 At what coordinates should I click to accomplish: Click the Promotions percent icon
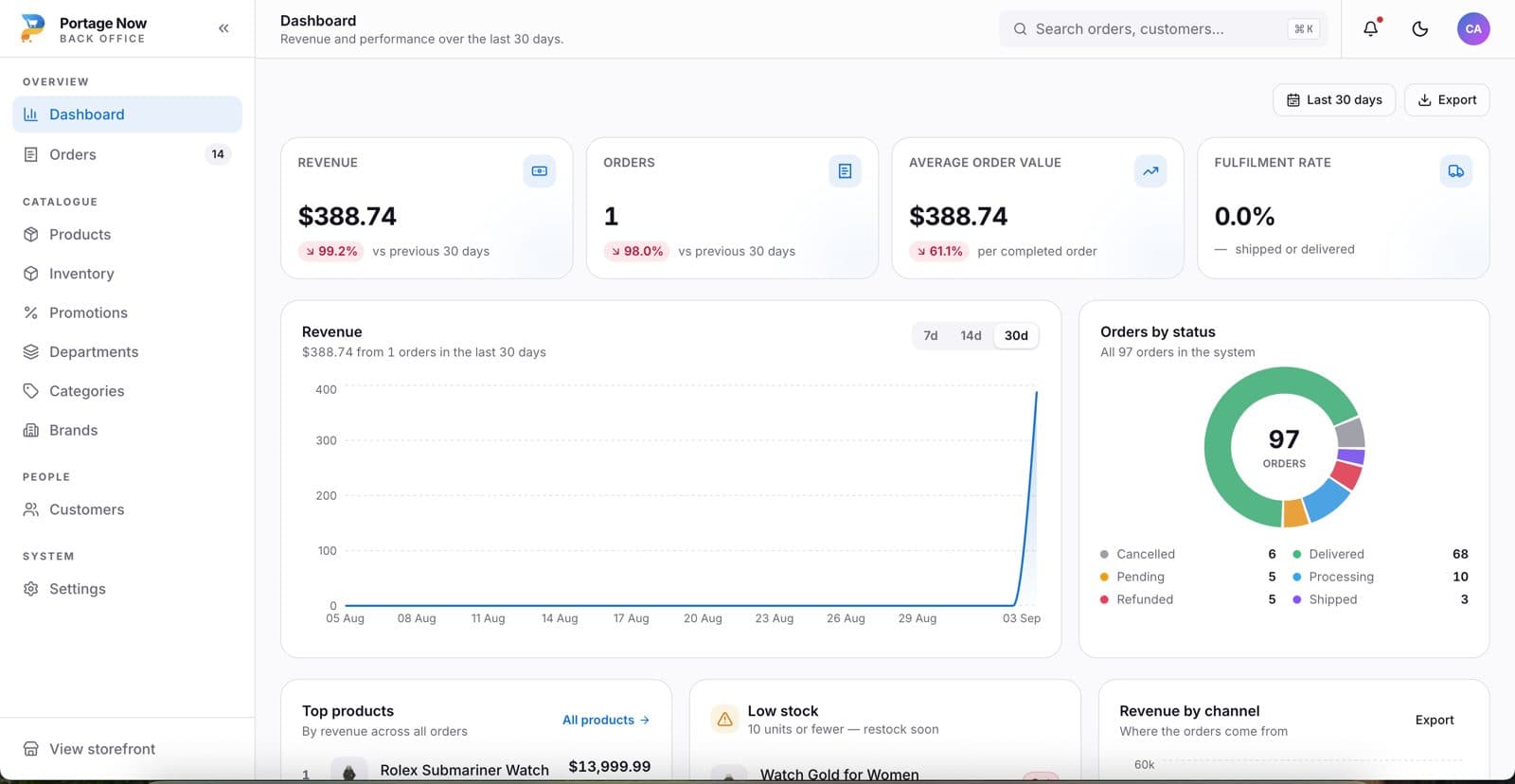(31, 312)
